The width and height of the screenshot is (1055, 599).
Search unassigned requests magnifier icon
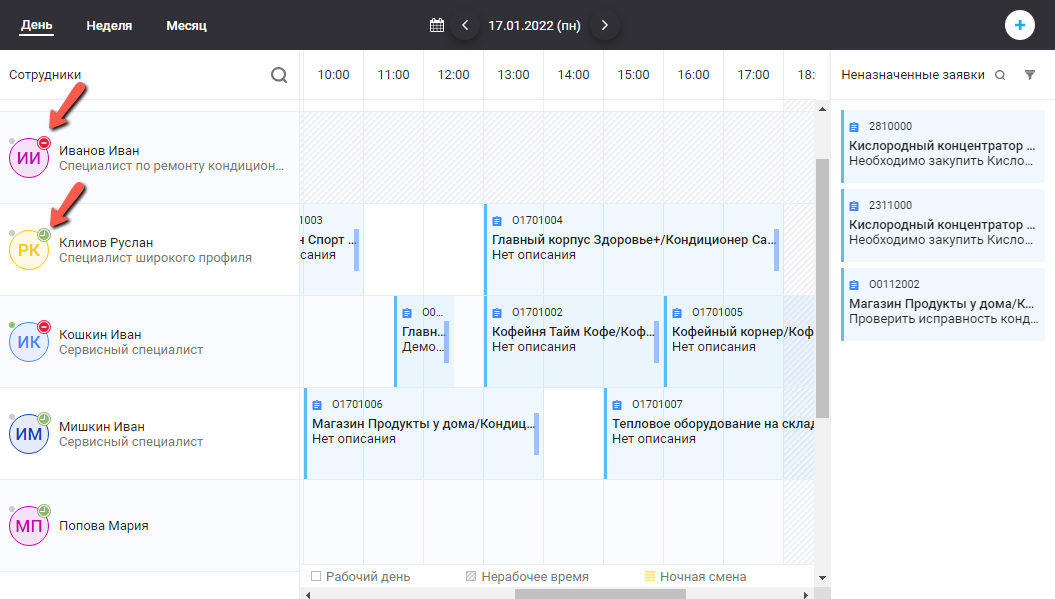click(x=1000, y=75)
